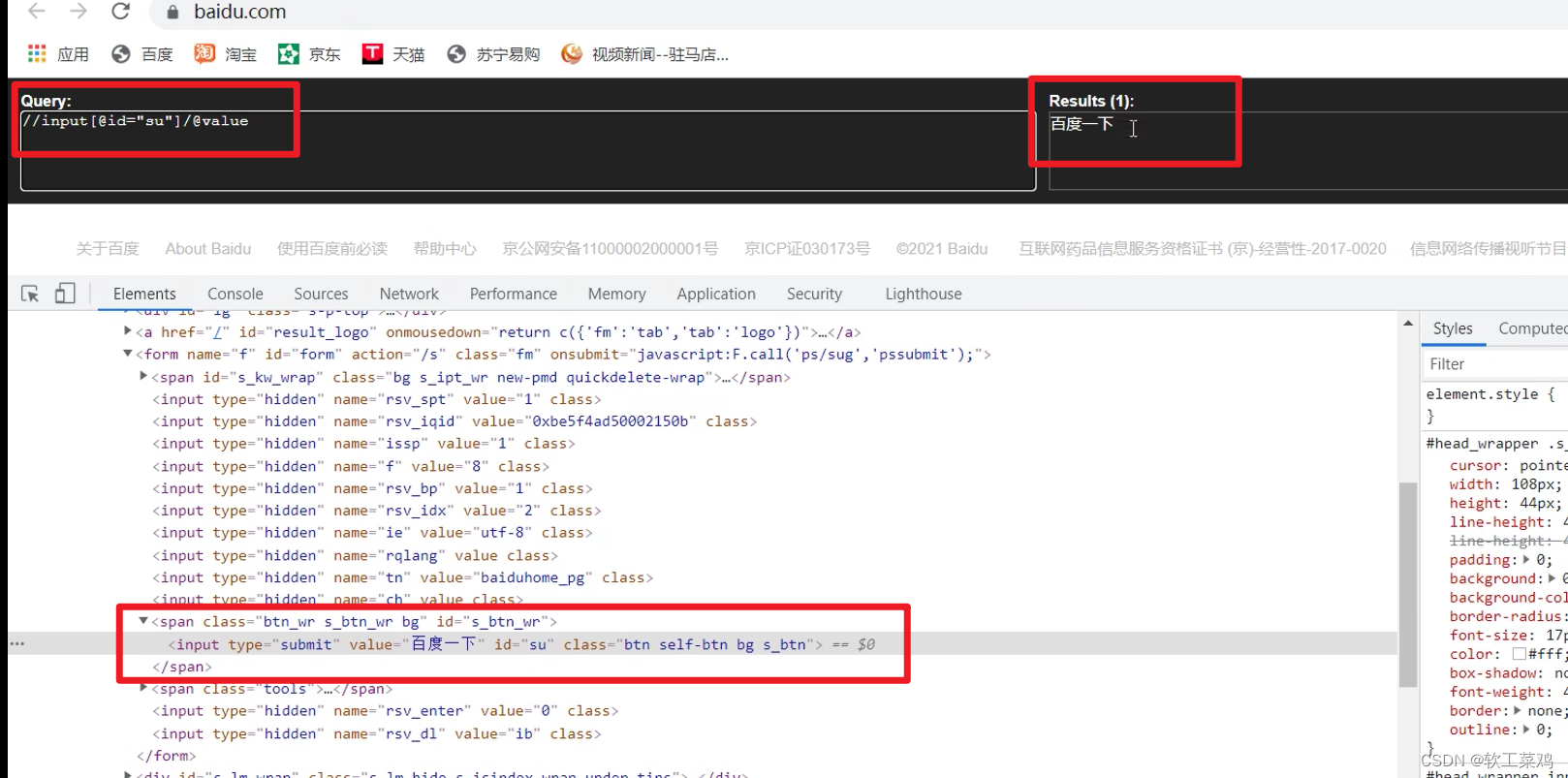This screenshot has height=778, width=1568.
Task: Collapse the form name="f" node
Action: point(128,354)
